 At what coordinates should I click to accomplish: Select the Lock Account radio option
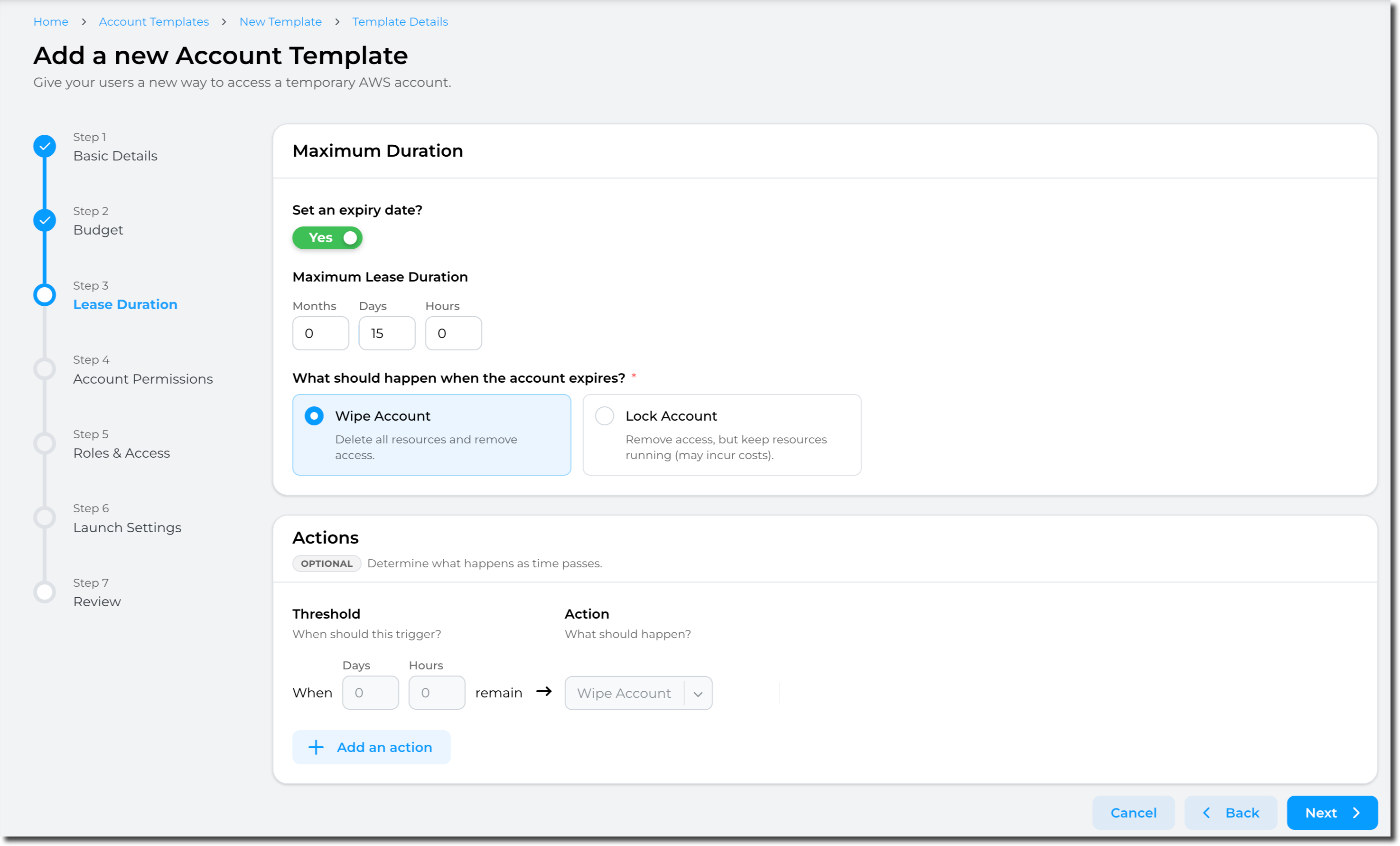pyautogui.click(x=605, y=415)
